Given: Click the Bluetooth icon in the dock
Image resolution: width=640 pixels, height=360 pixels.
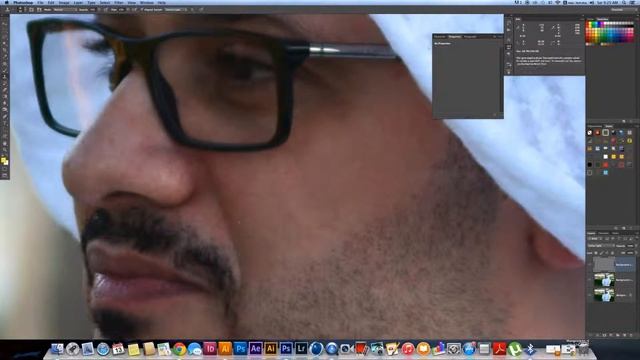Looking at the screenshot, I should [530, 349].
